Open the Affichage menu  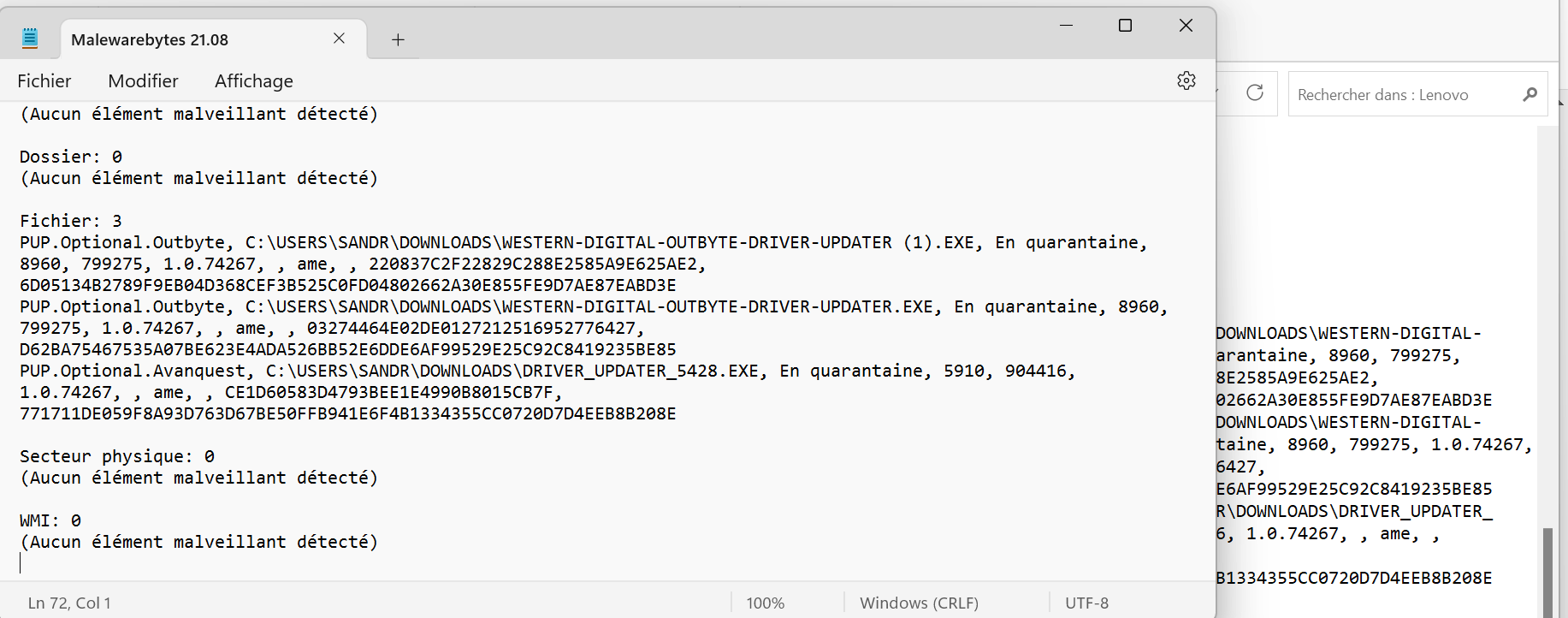(254, 81)
